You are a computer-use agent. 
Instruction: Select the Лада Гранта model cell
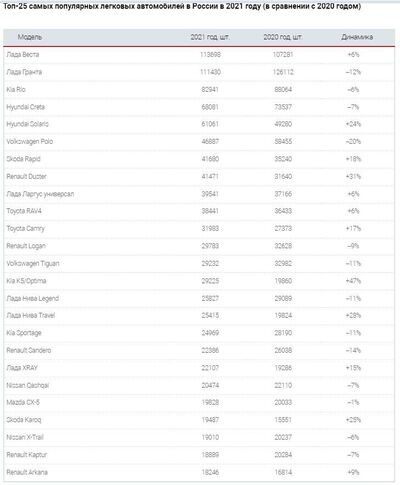(24, 72)
